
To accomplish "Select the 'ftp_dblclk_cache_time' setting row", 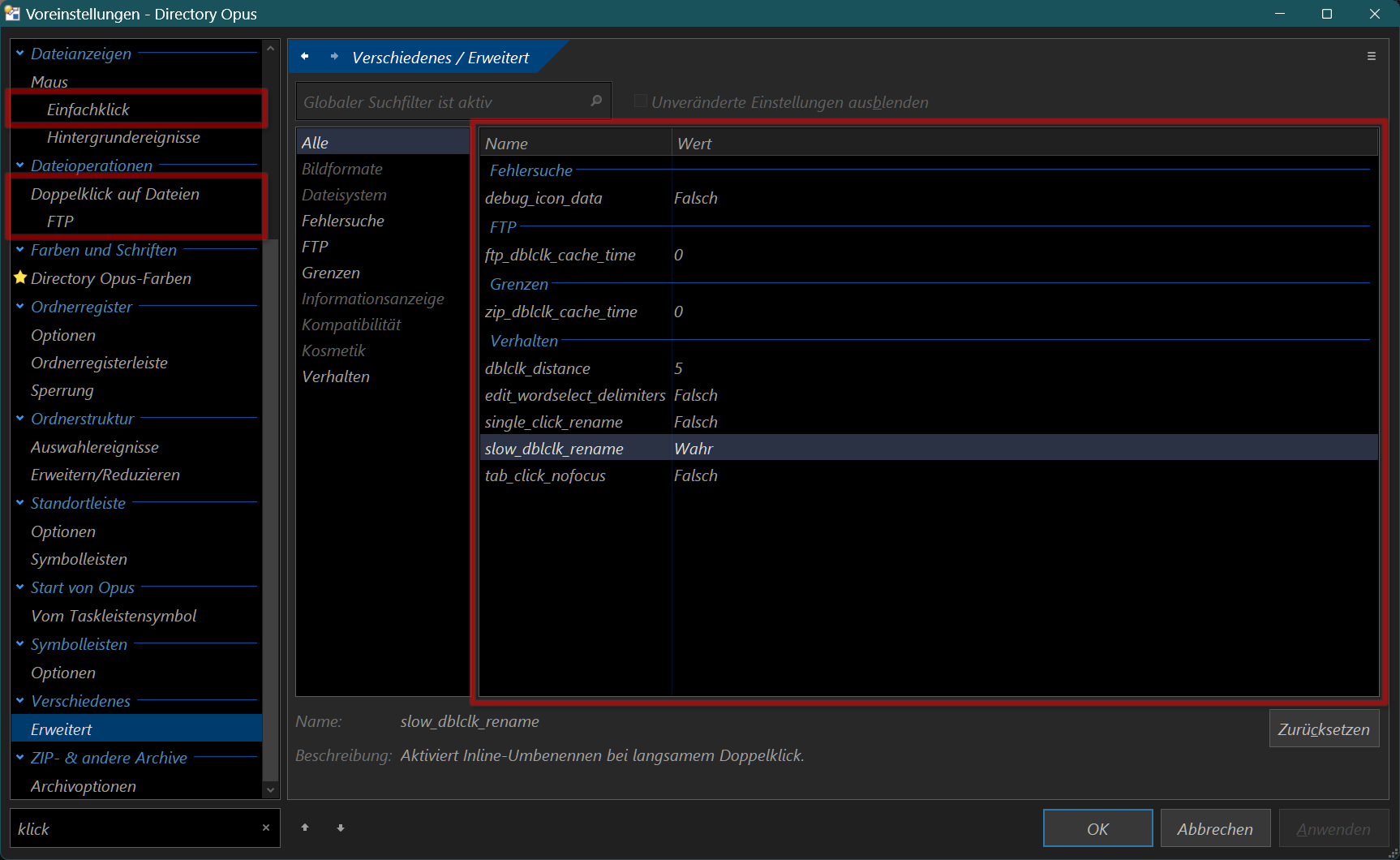I will pyautogui.click(x=929, y=255).
